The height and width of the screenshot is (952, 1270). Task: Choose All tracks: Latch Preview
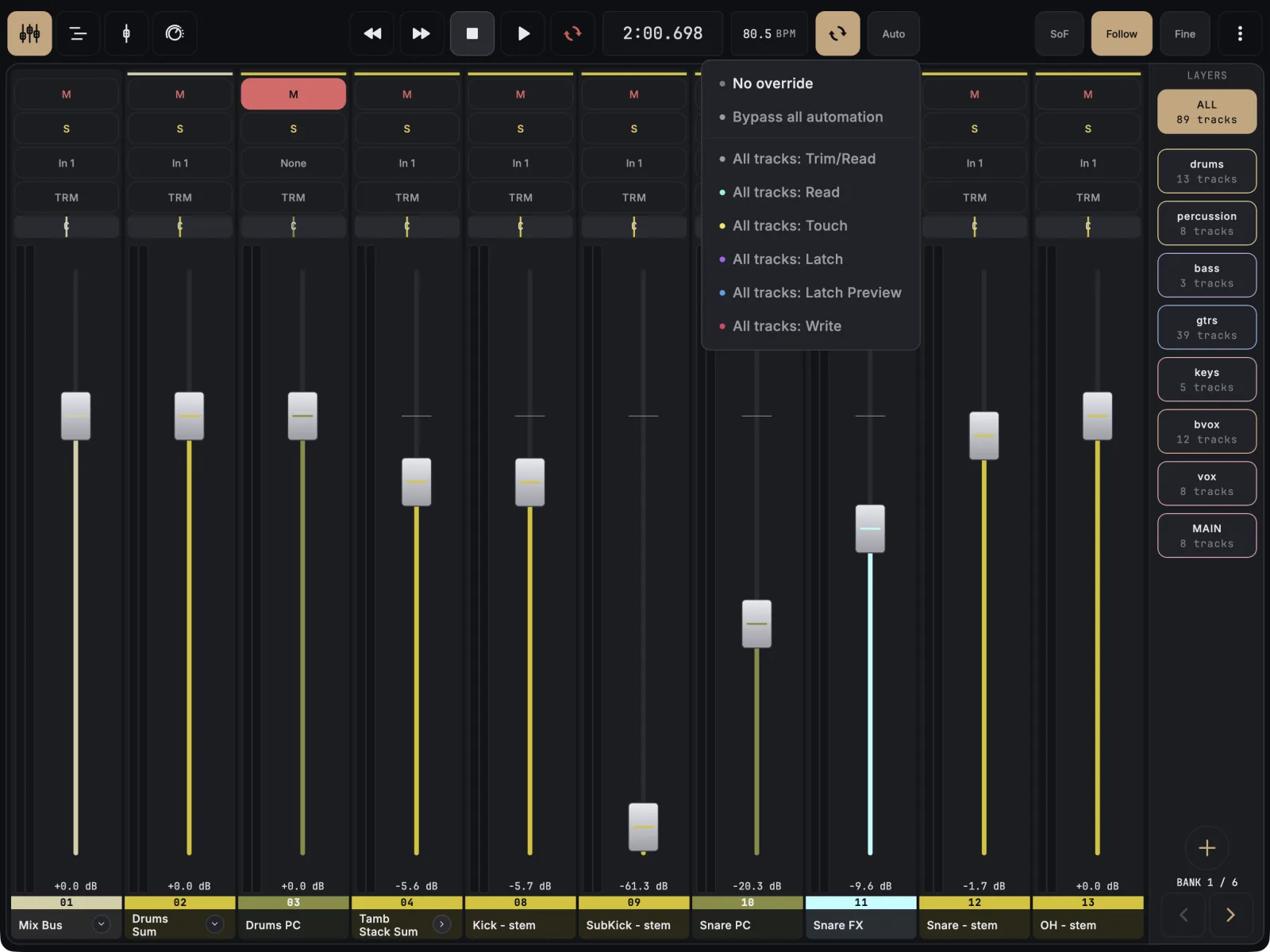tap(810, 293)
